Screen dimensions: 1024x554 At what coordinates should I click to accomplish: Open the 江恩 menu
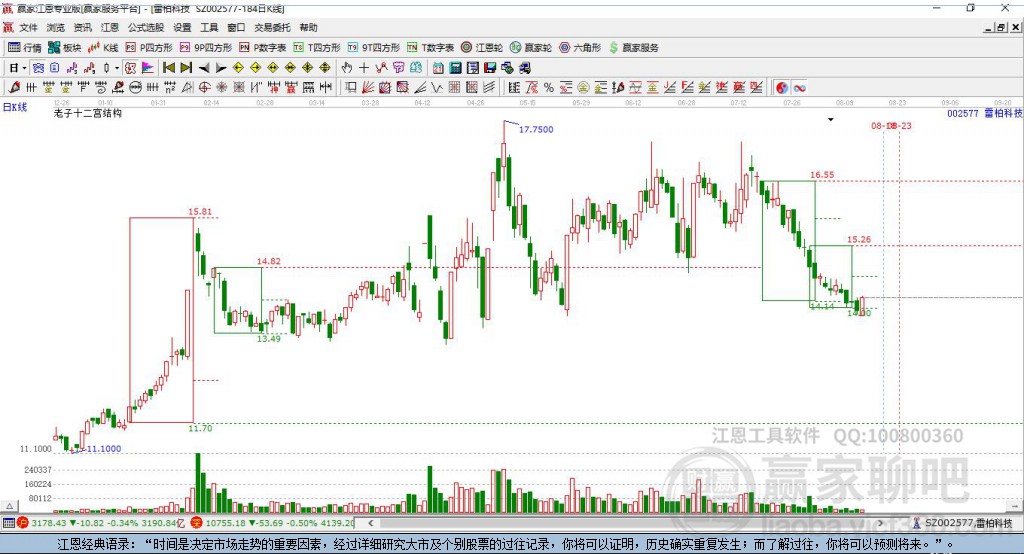click(x=110, y=27)
